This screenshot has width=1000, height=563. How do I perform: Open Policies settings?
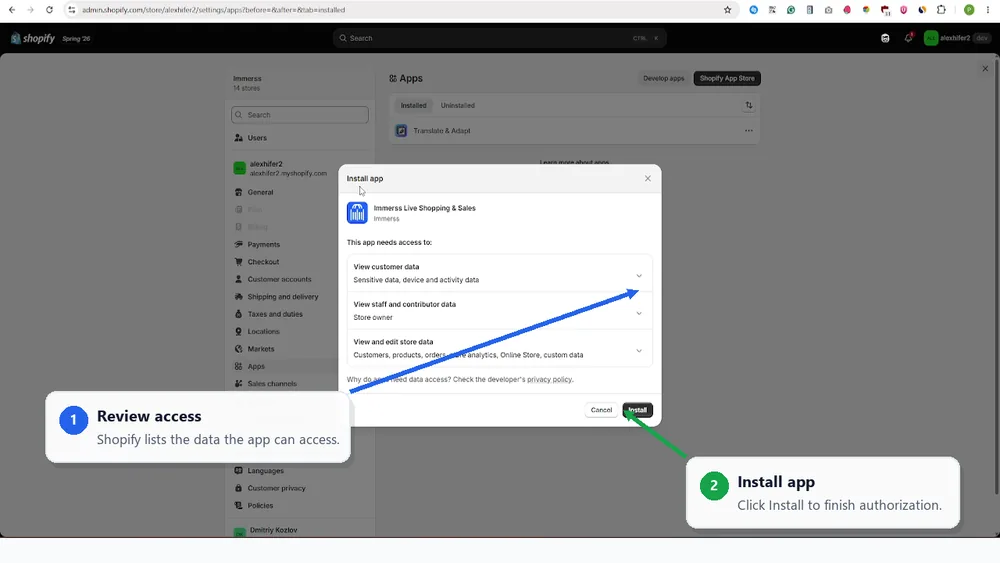(x=260, y=506)
